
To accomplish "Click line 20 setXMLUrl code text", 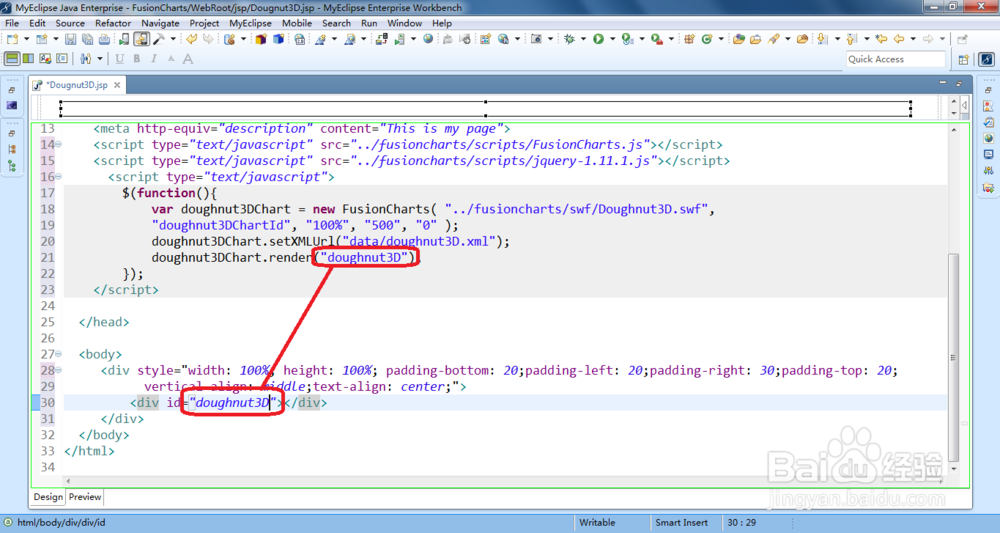I will 330,241.
